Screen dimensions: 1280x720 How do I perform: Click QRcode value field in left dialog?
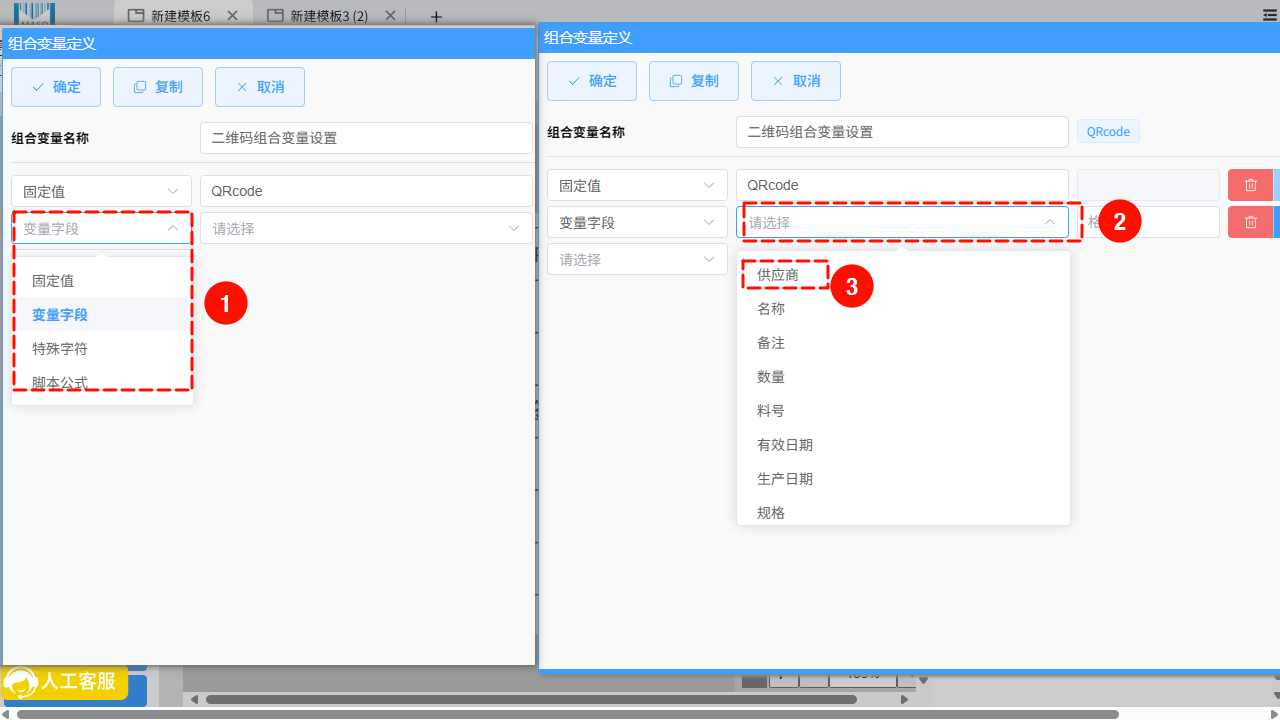click(x=366, y=191)
